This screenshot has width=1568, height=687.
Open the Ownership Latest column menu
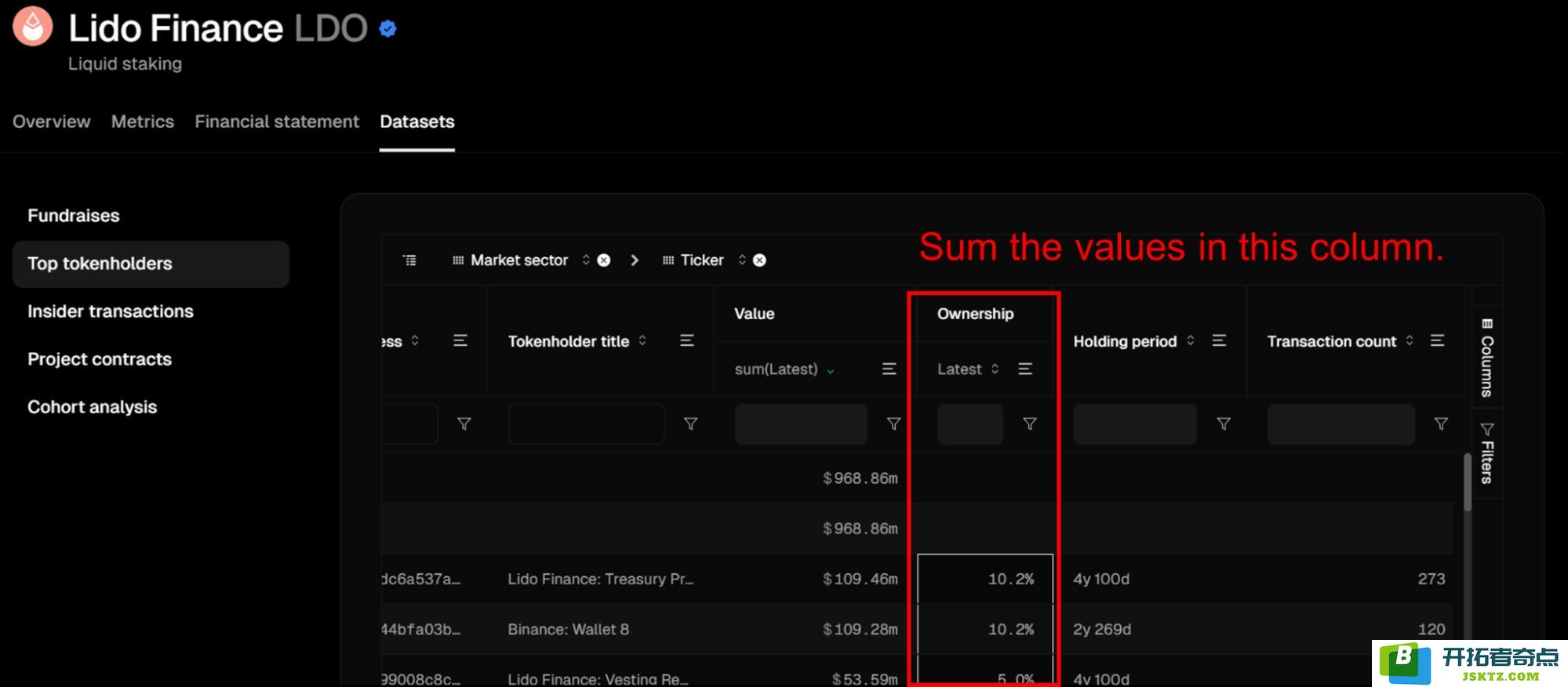(x=1025, y=369)
